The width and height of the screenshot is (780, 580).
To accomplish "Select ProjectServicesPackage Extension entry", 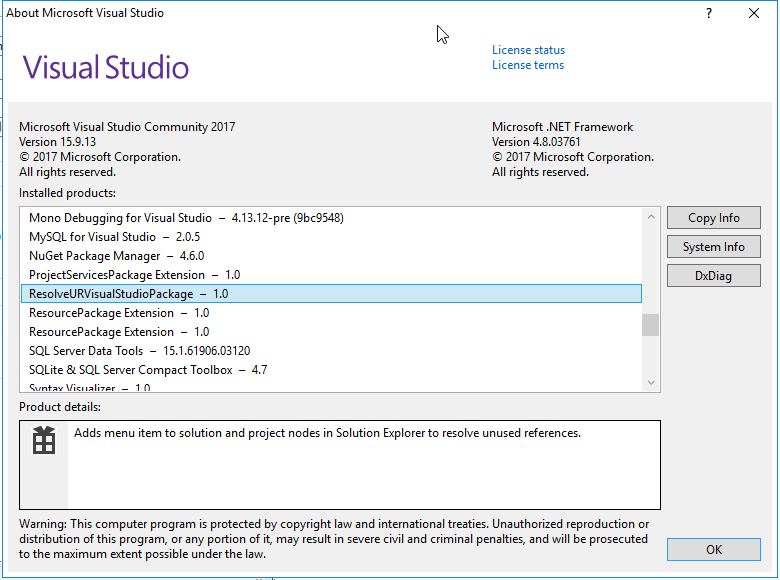I will point(134,275).
